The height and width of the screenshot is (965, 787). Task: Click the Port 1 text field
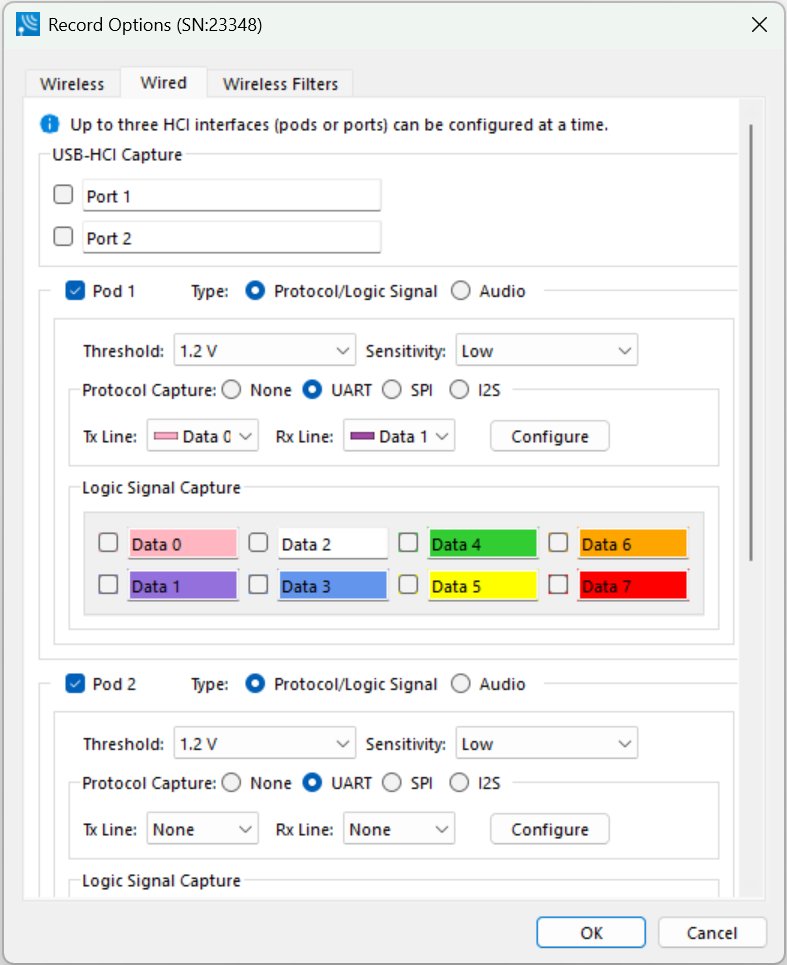pos(232,196)
